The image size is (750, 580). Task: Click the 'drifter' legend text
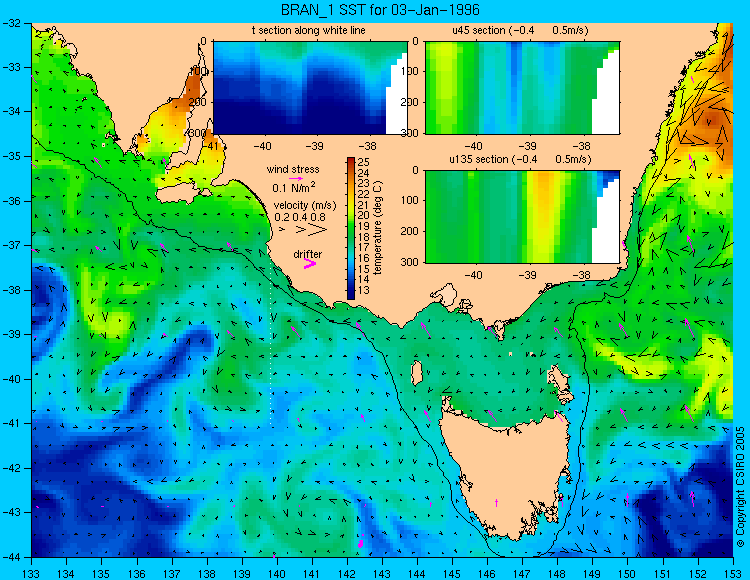(308, 254)
